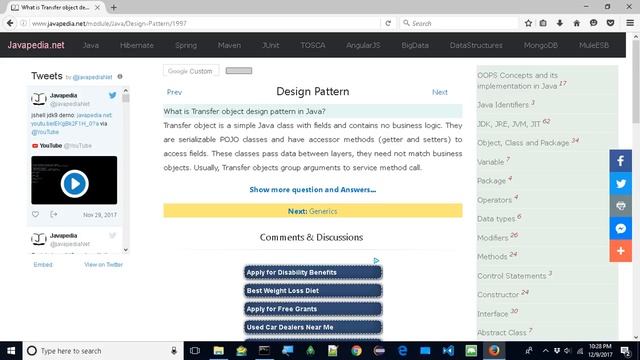Click the browser URL address bar
Viewport: 640px width, 360px height.
coord(204,23)
